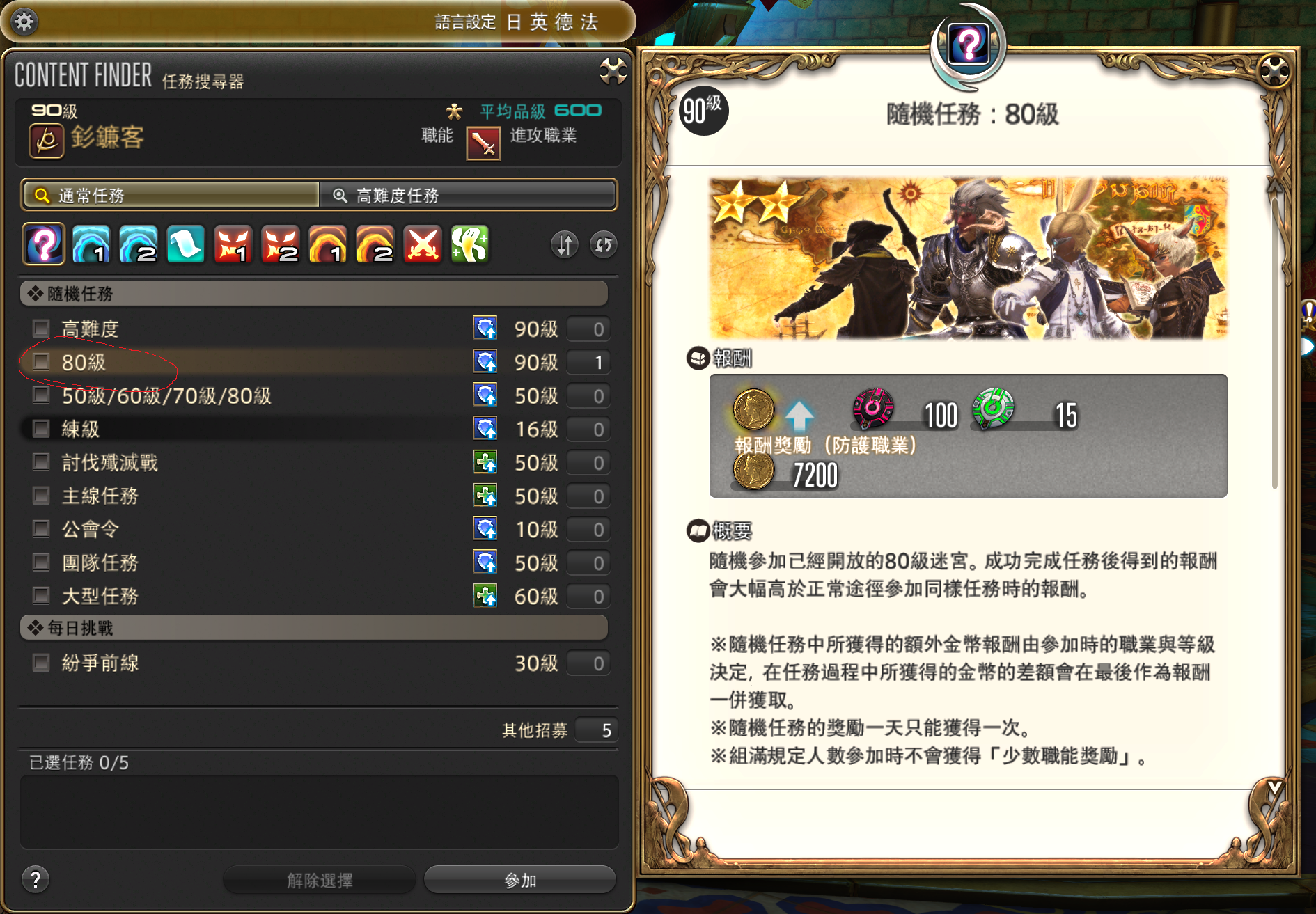Collapse the 隨機任務 section header
This screenshot has width=1316, height=914.
pos(314,294)
